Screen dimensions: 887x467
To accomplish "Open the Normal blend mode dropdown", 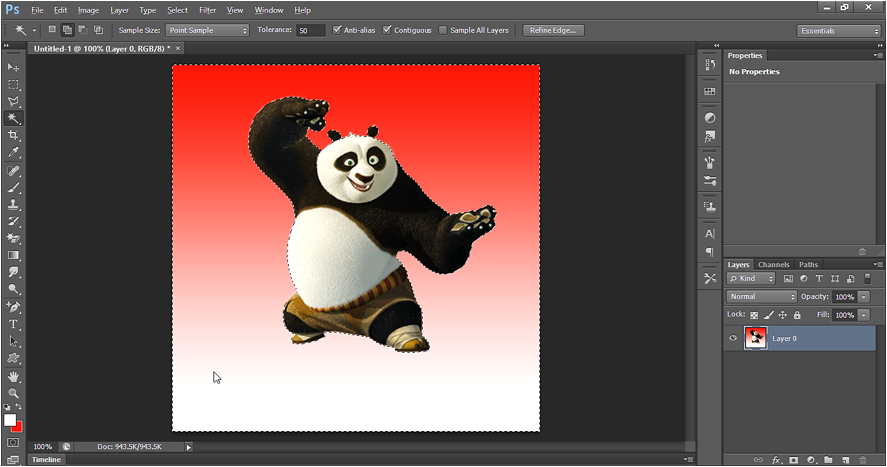I will point(761,297).
